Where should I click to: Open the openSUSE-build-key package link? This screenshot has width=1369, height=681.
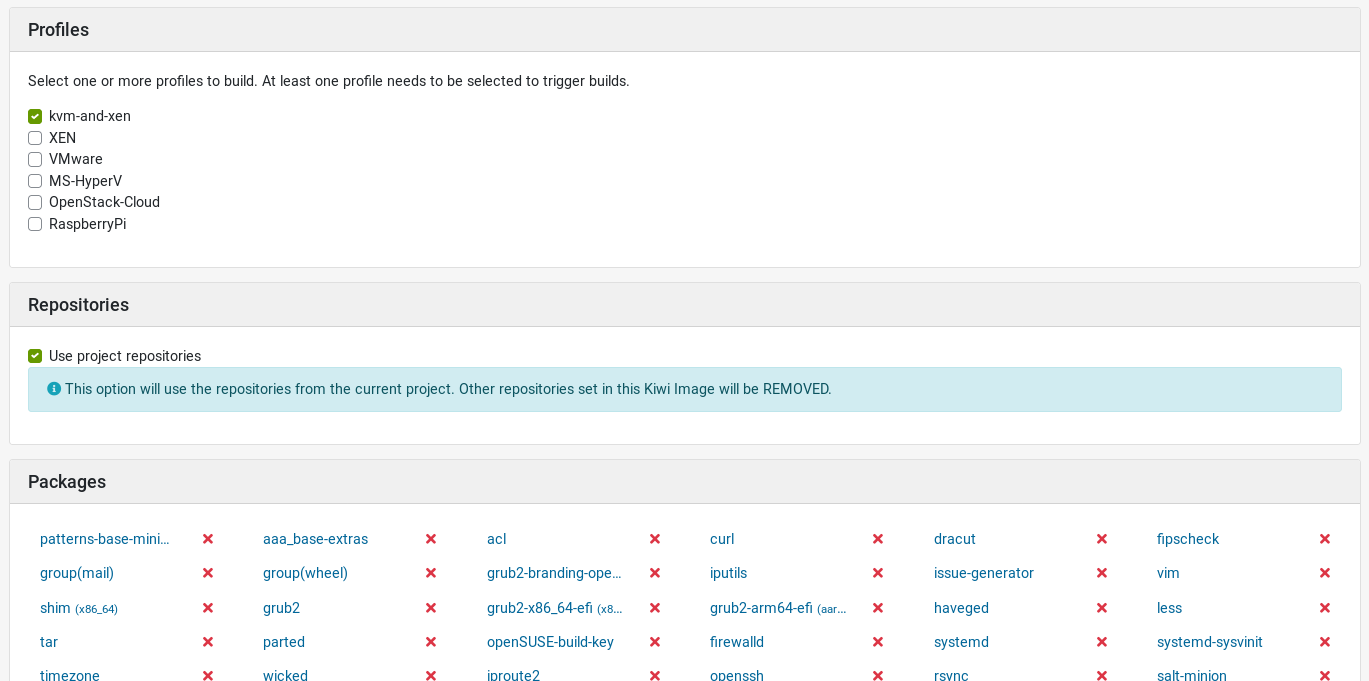click(x=550, y=642)
